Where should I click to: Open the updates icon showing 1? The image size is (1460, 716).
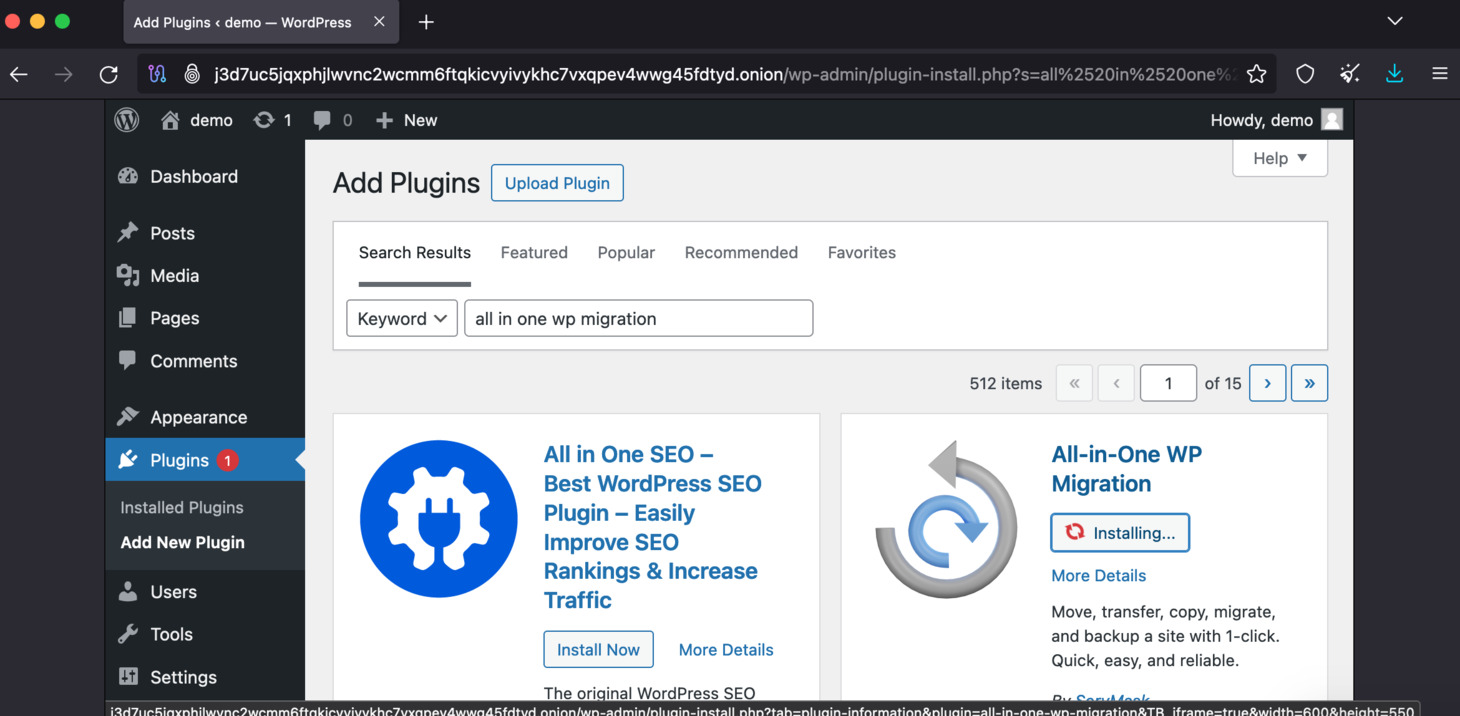(x=263, y=120)
